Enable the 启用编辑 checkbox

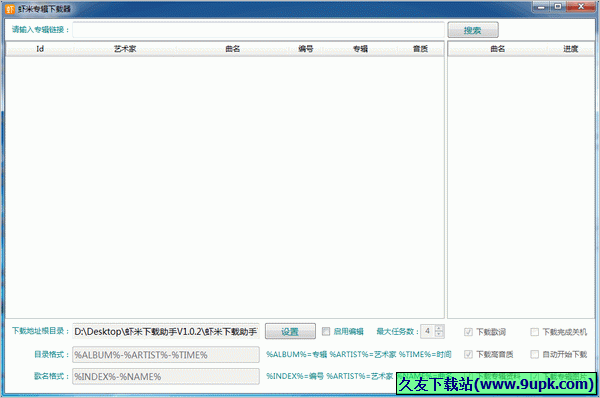tap(326, 331)
